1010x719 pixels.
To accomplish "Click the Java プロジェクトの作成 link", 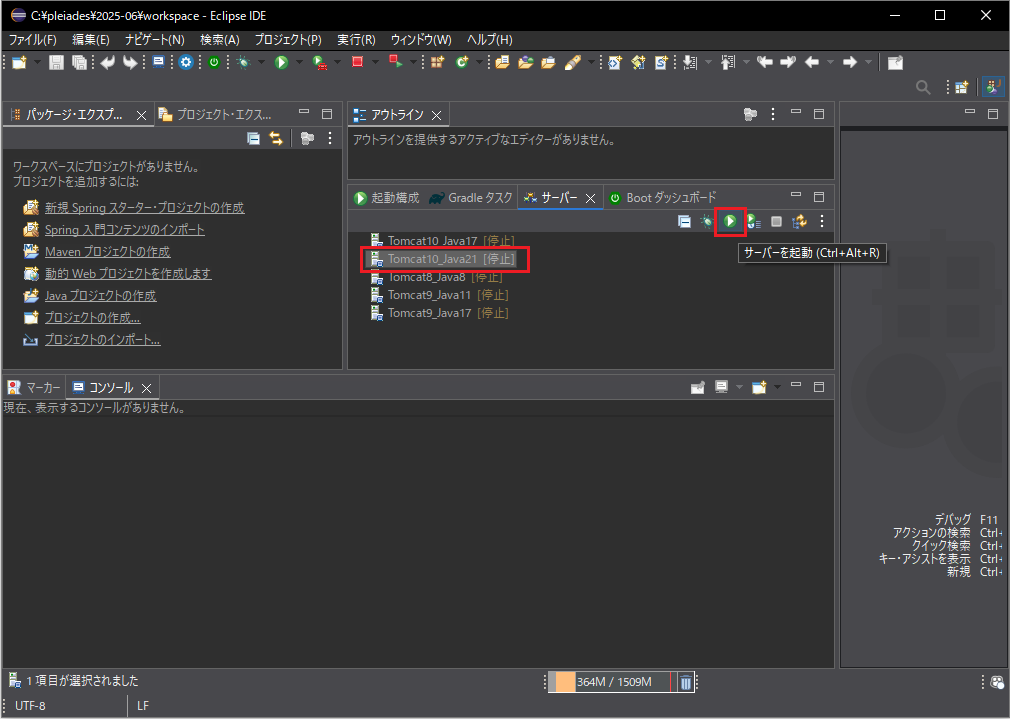I will [x=100, y=296].
